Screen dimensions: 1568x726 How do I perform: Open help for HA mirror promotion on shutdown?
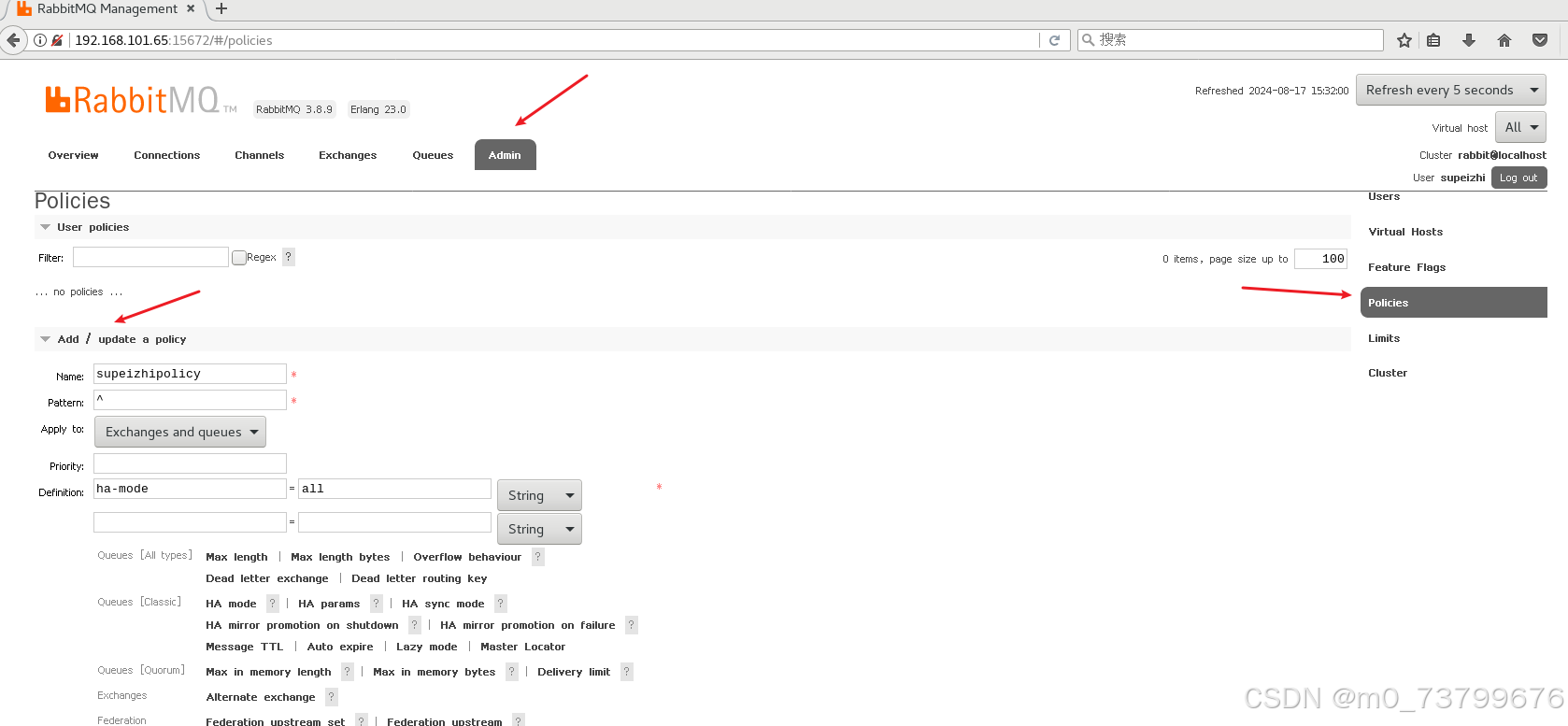415,625
